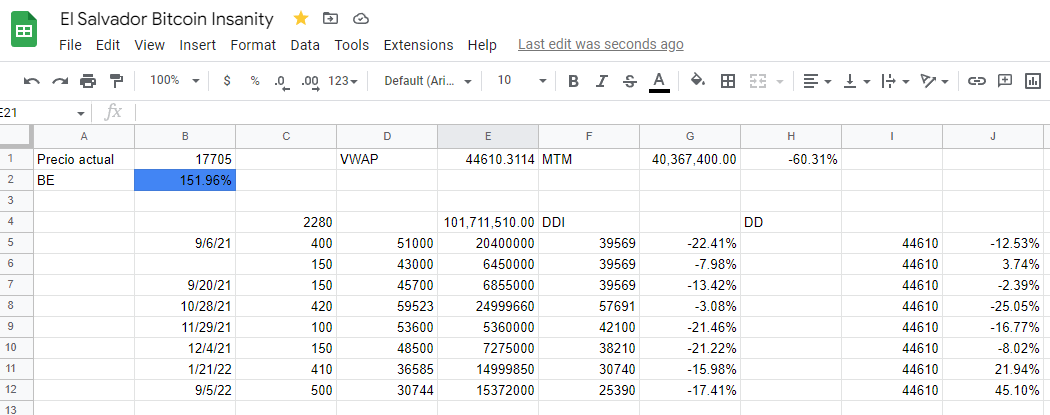Screen dimensions: 1050x415
Task: Open the Google Sheets home icon
Action: (24, 30)
